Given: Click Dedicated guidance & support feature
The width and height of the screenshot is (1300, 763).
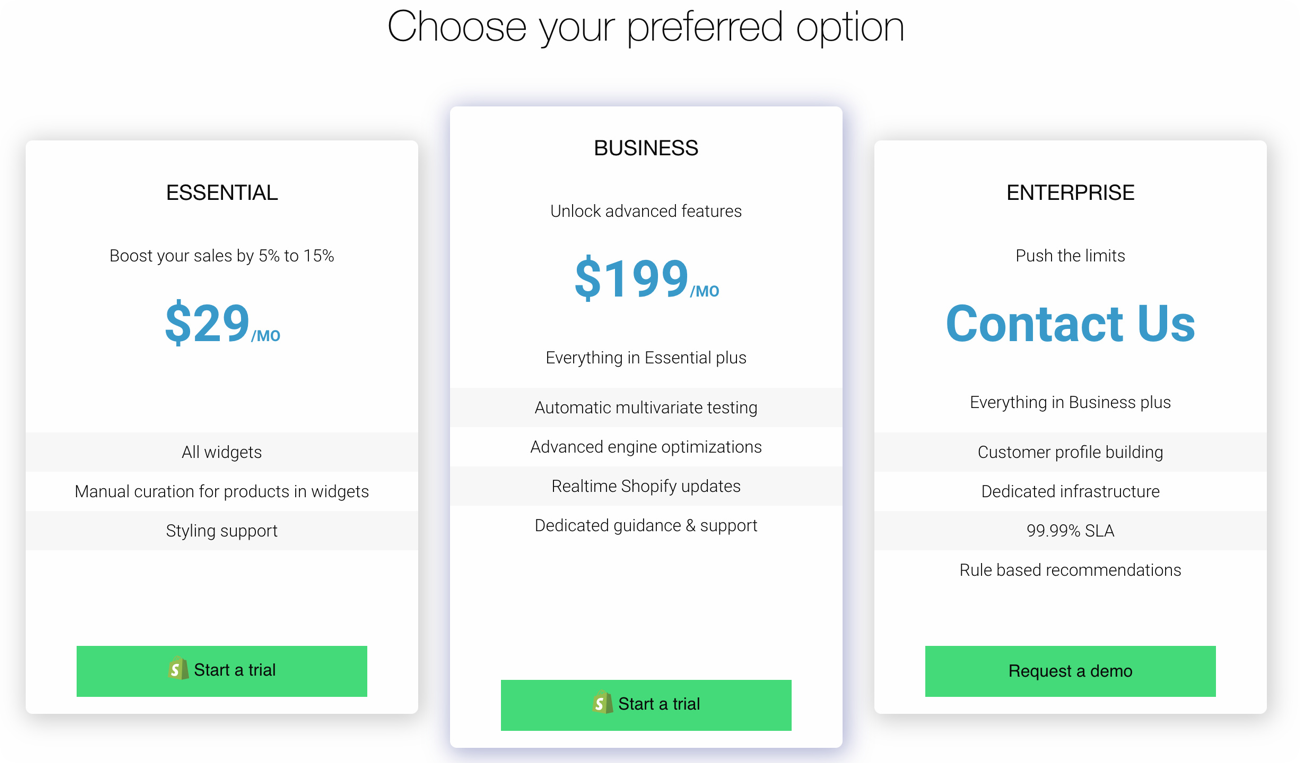Looking at the screenshot, I should click(x=646, y=525).
